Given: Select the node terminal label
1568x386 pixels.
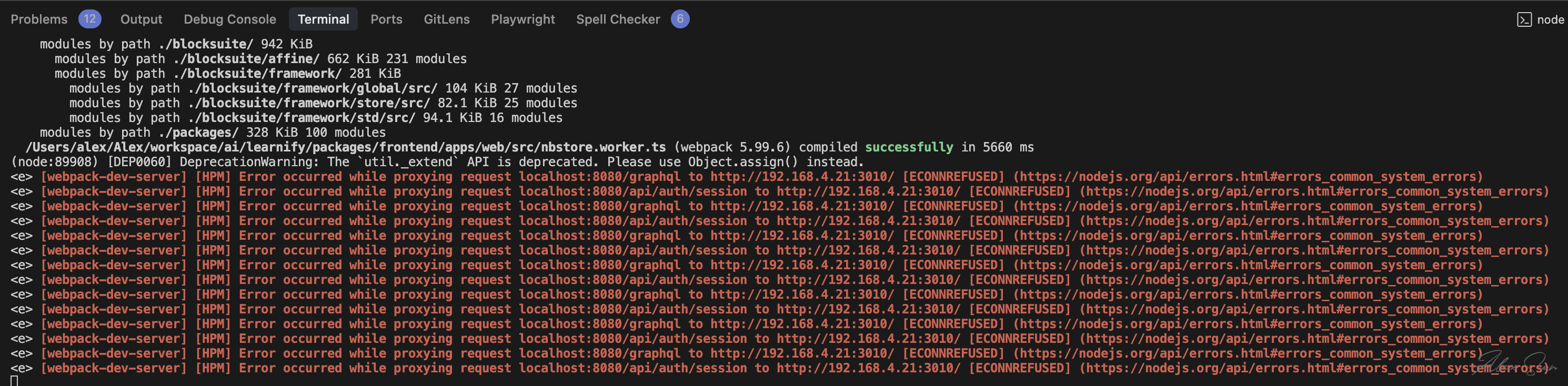Looking at the screenshot, I should point(1550,19).
